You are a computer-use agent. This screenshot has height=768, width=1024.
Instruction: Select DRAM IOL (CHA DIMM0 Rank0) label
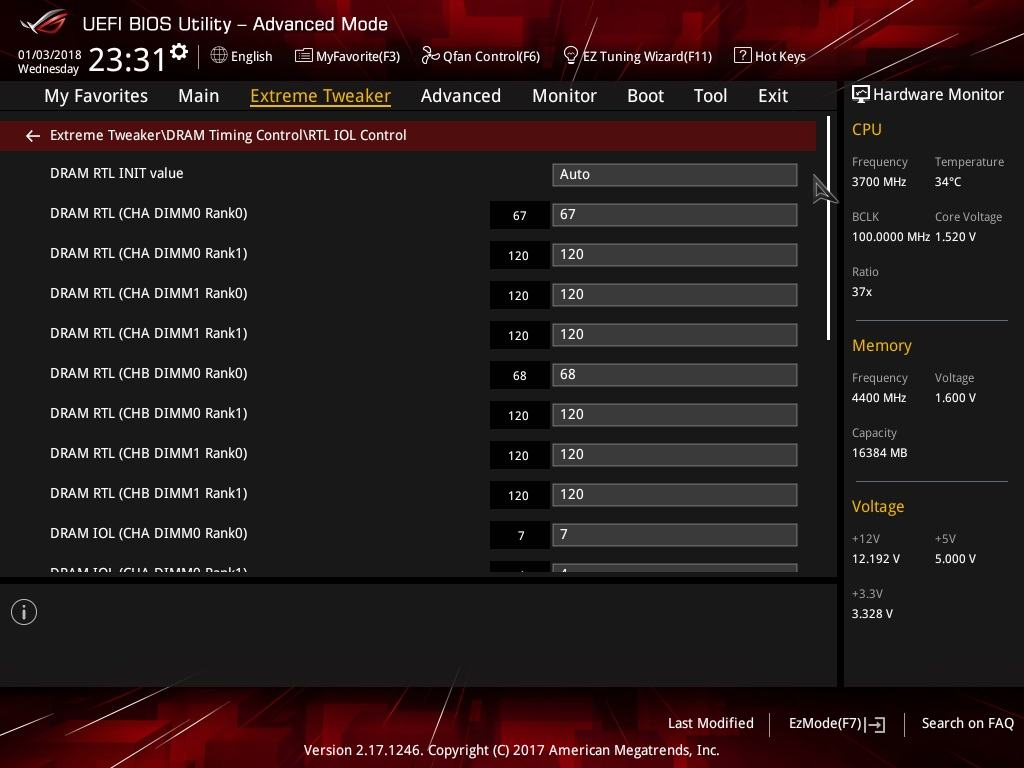(149, 534)
